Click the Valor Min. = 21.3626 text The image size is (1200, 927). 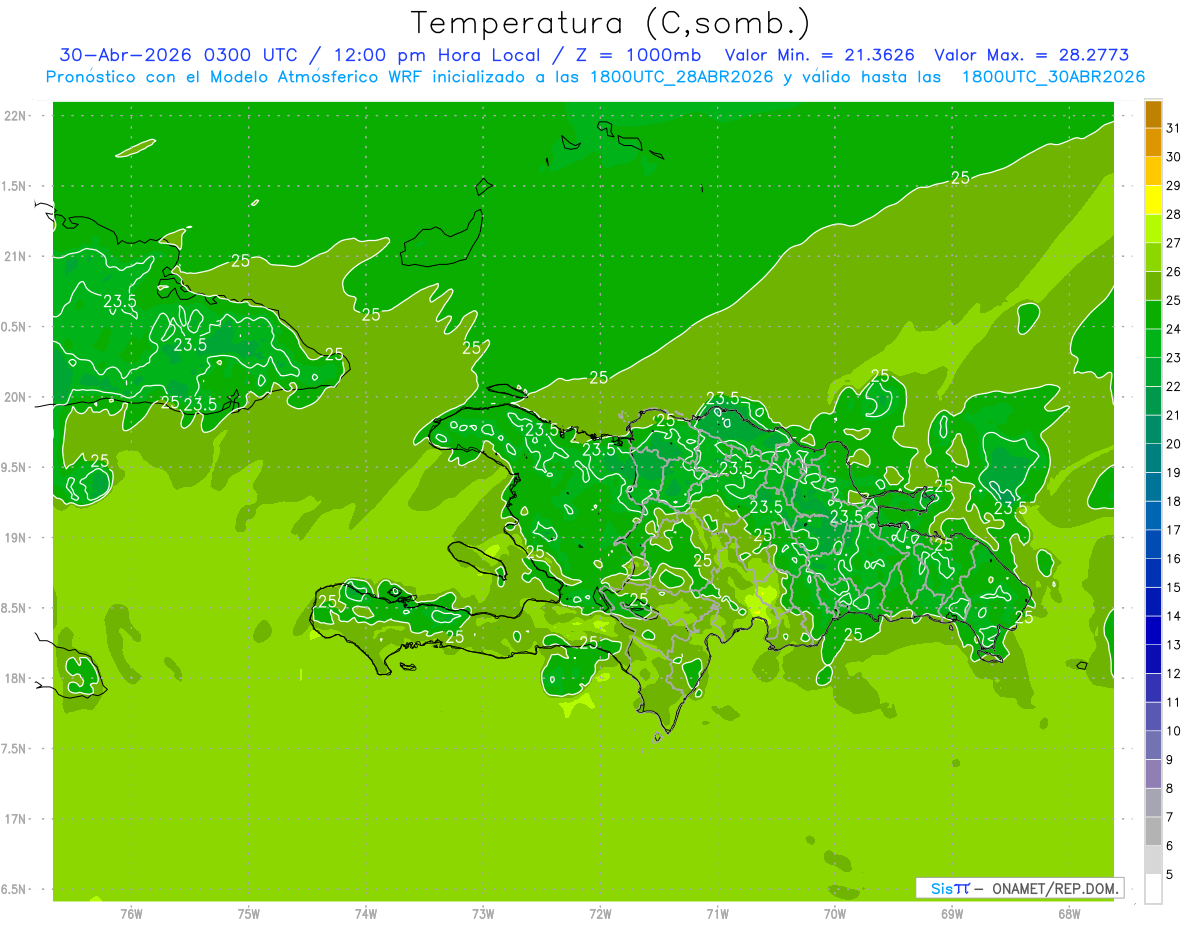(819, 55)
